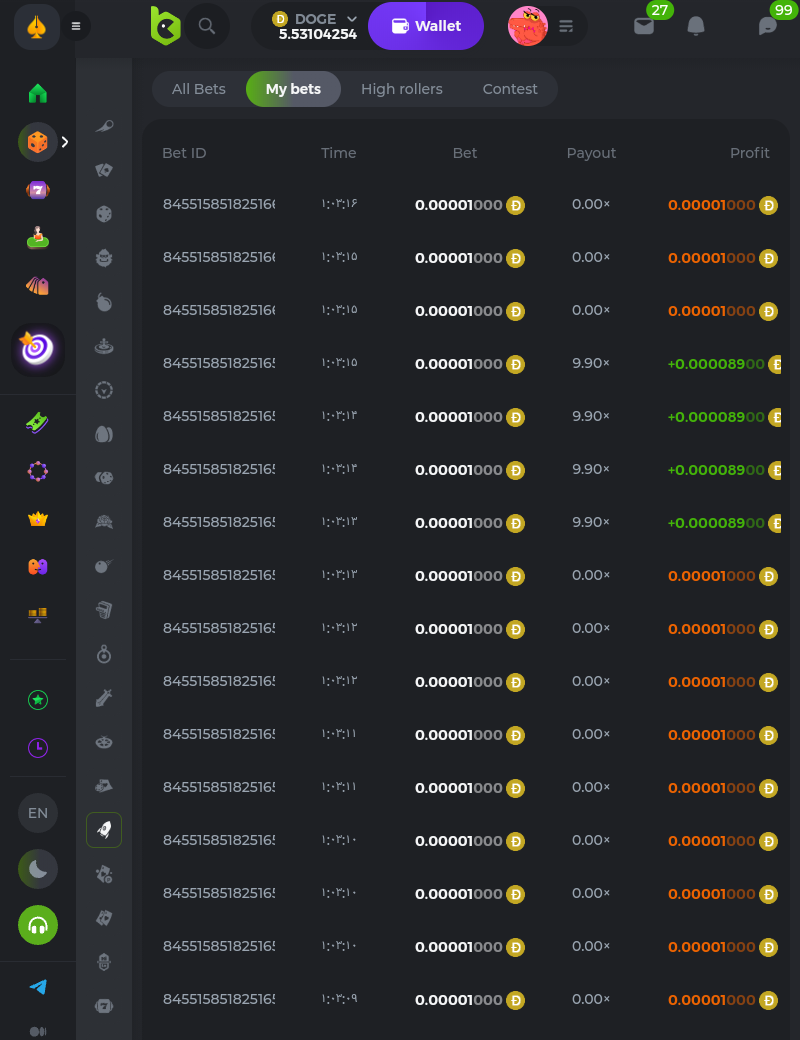Switch to the High rollers tab
Viewport: 800px width, 1040px height.
(x=401, y=89)
